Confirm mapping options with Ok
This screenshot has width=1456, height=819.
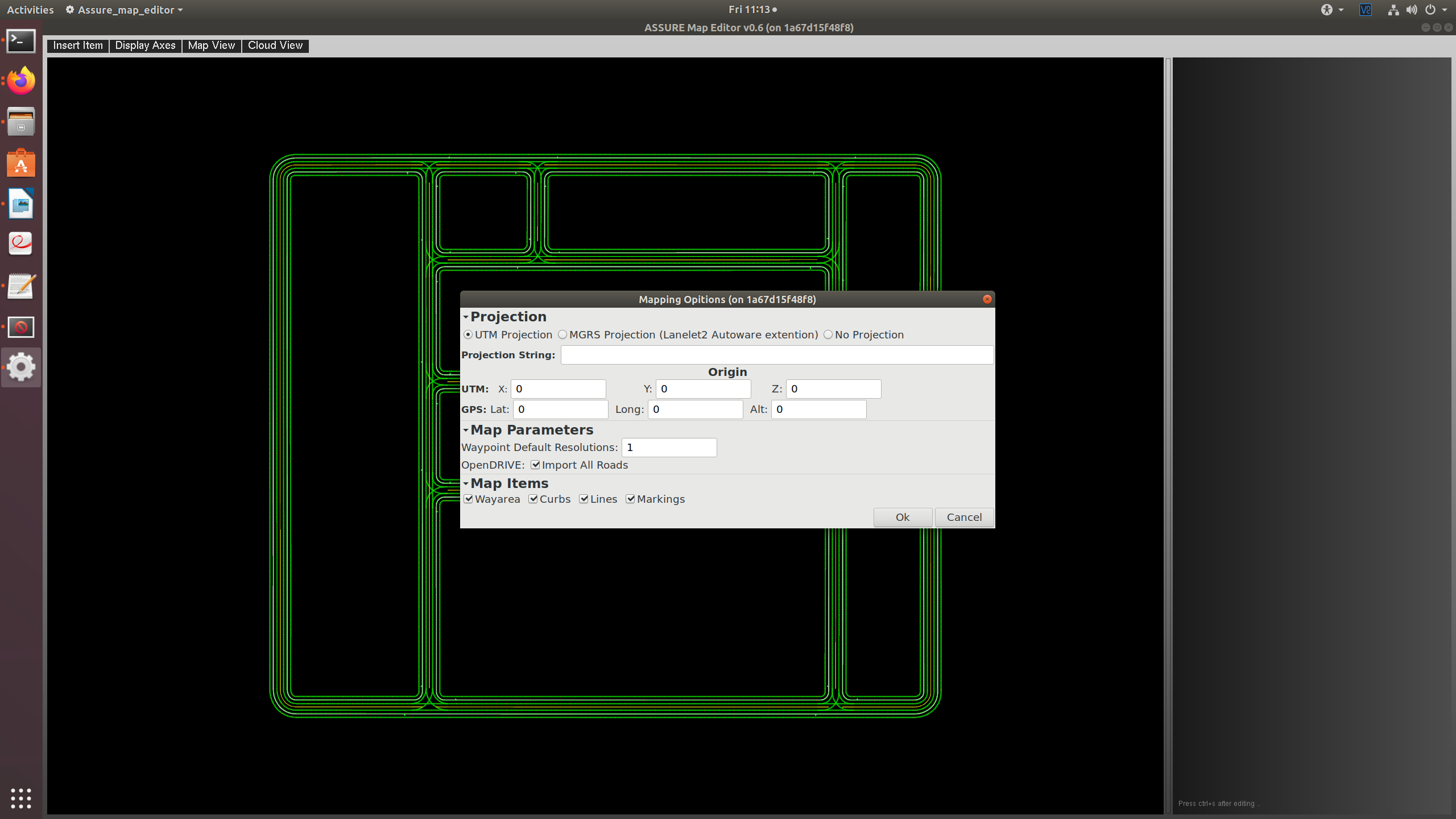tap(902, 517)
